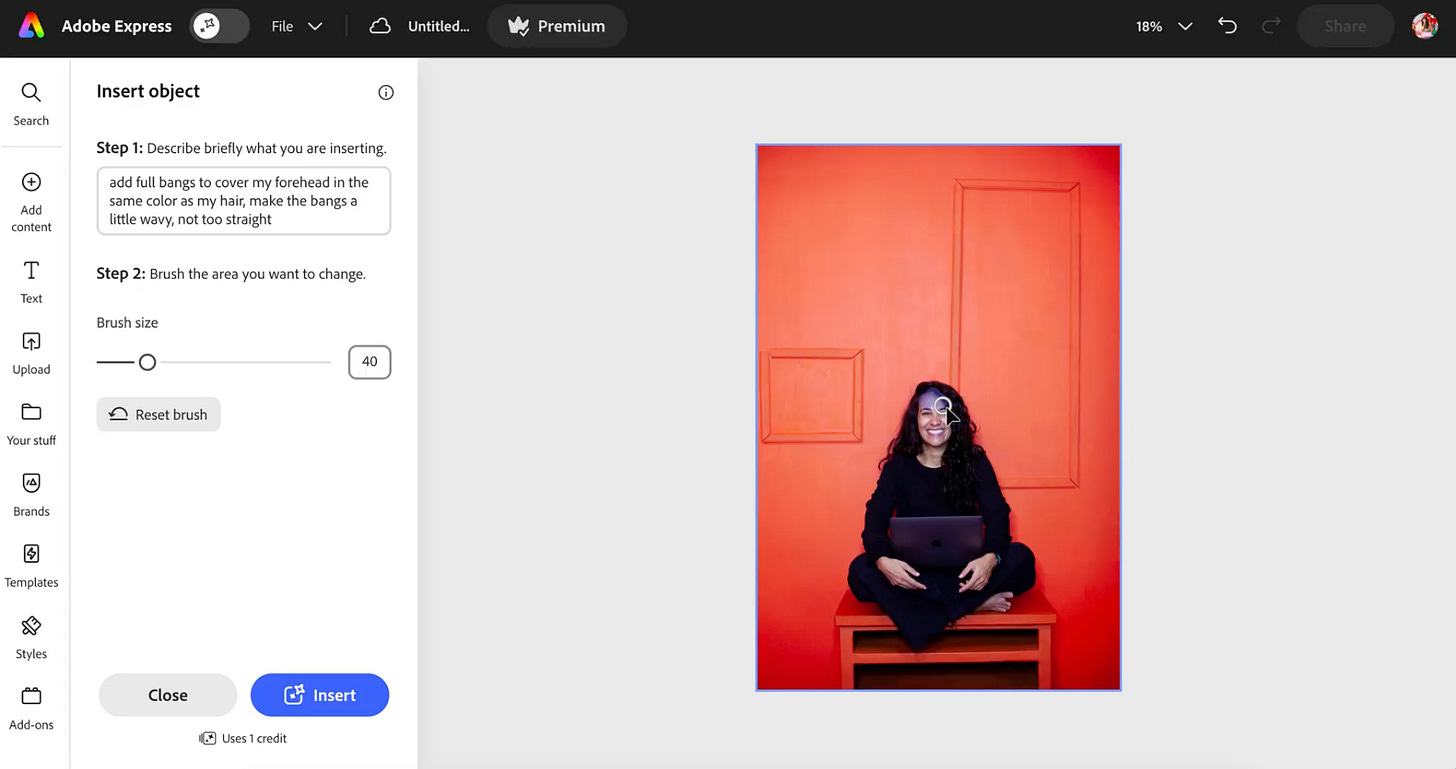The height and width of the screenshot is (769, 1456).
Task: Click the Step 1 description text box
Action: click(243, 201)
